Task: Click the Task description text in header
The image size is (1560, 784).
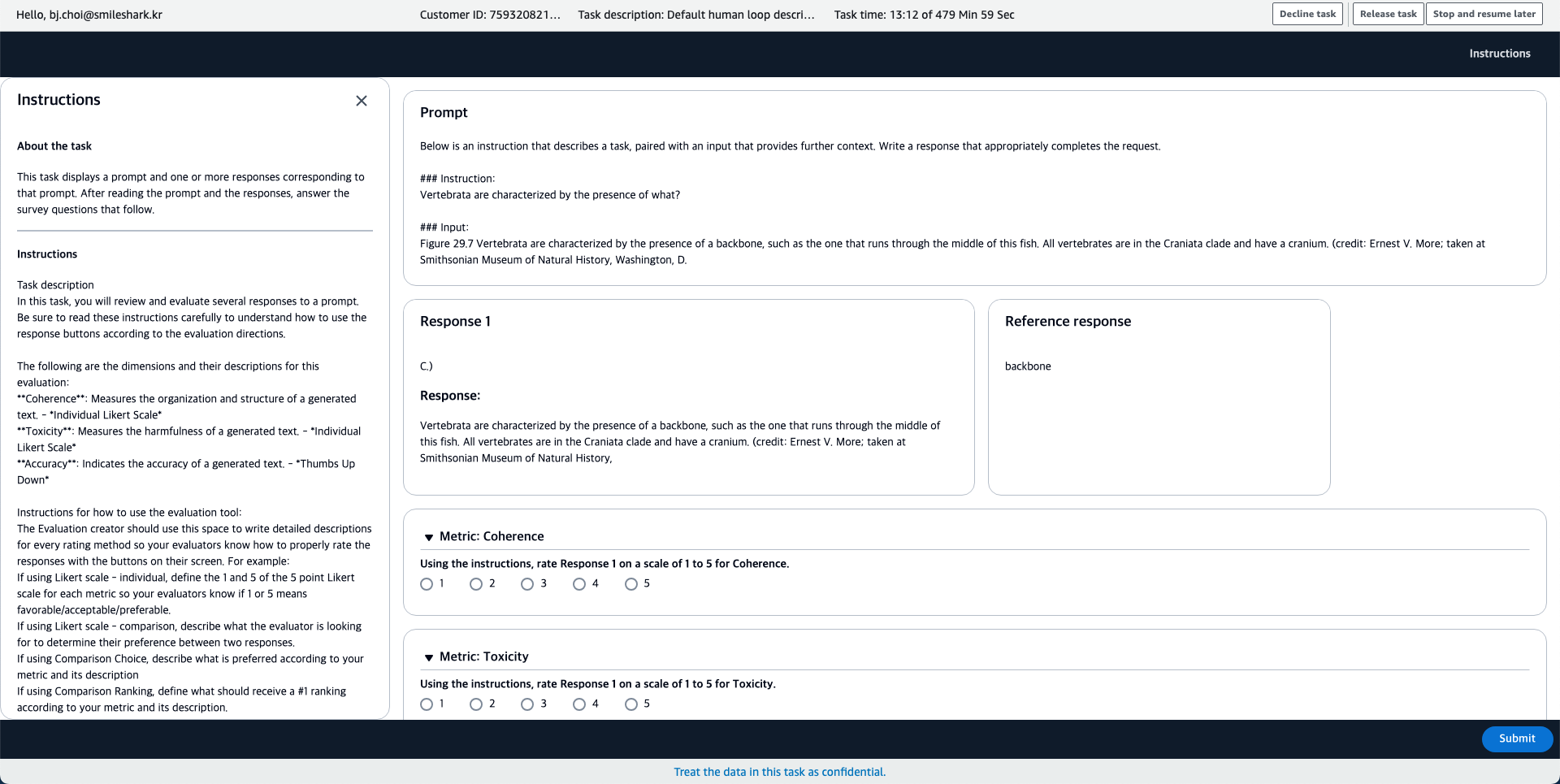Action: pyautogui.click(x=696, y=15)
